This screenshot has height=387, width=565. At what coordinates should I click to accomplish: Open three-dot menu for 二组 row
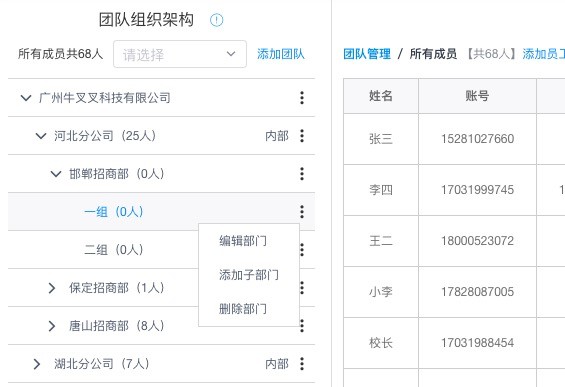click(x=303, y=250)
